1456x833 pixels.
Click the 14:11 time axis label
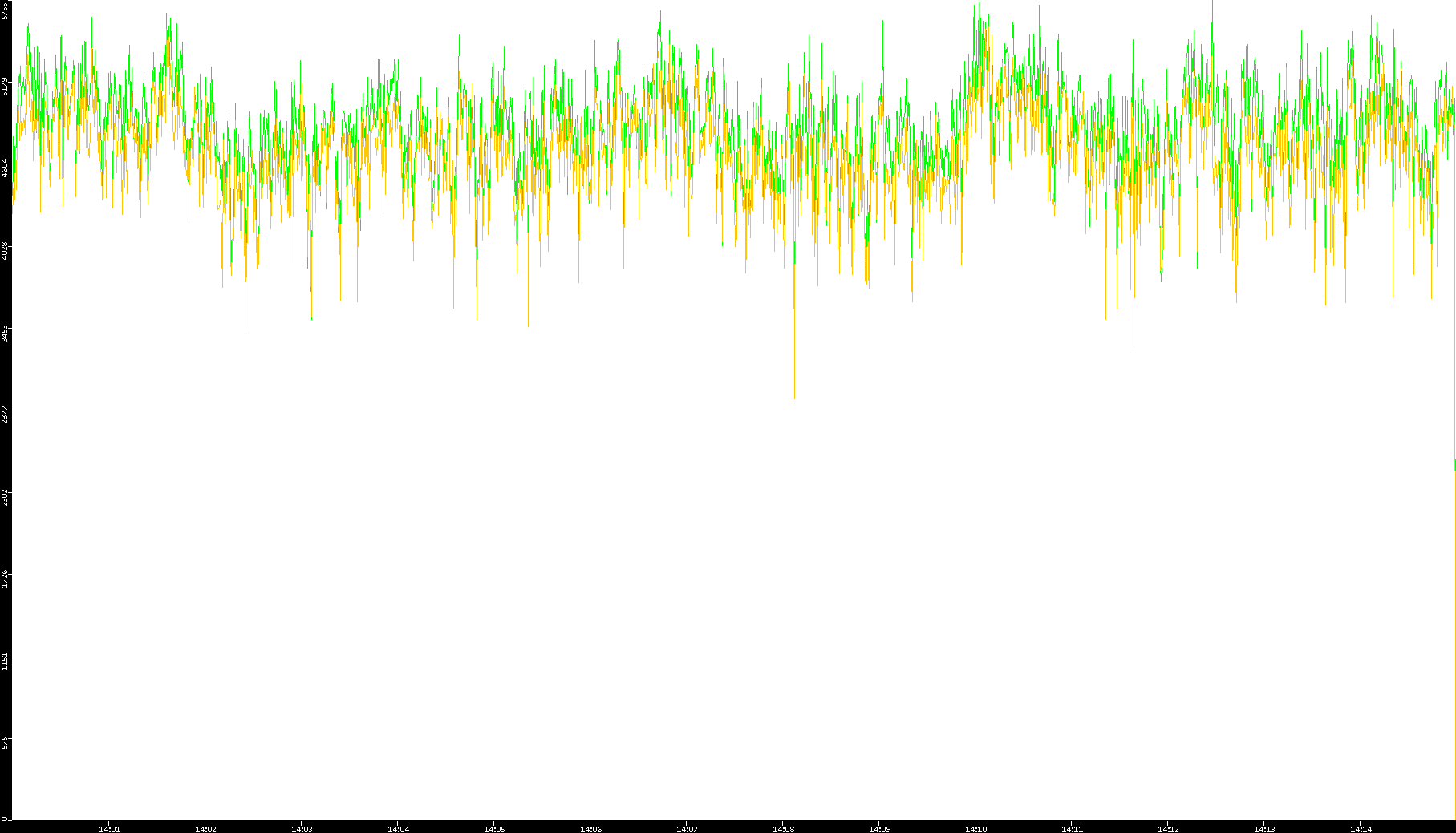1072,828
